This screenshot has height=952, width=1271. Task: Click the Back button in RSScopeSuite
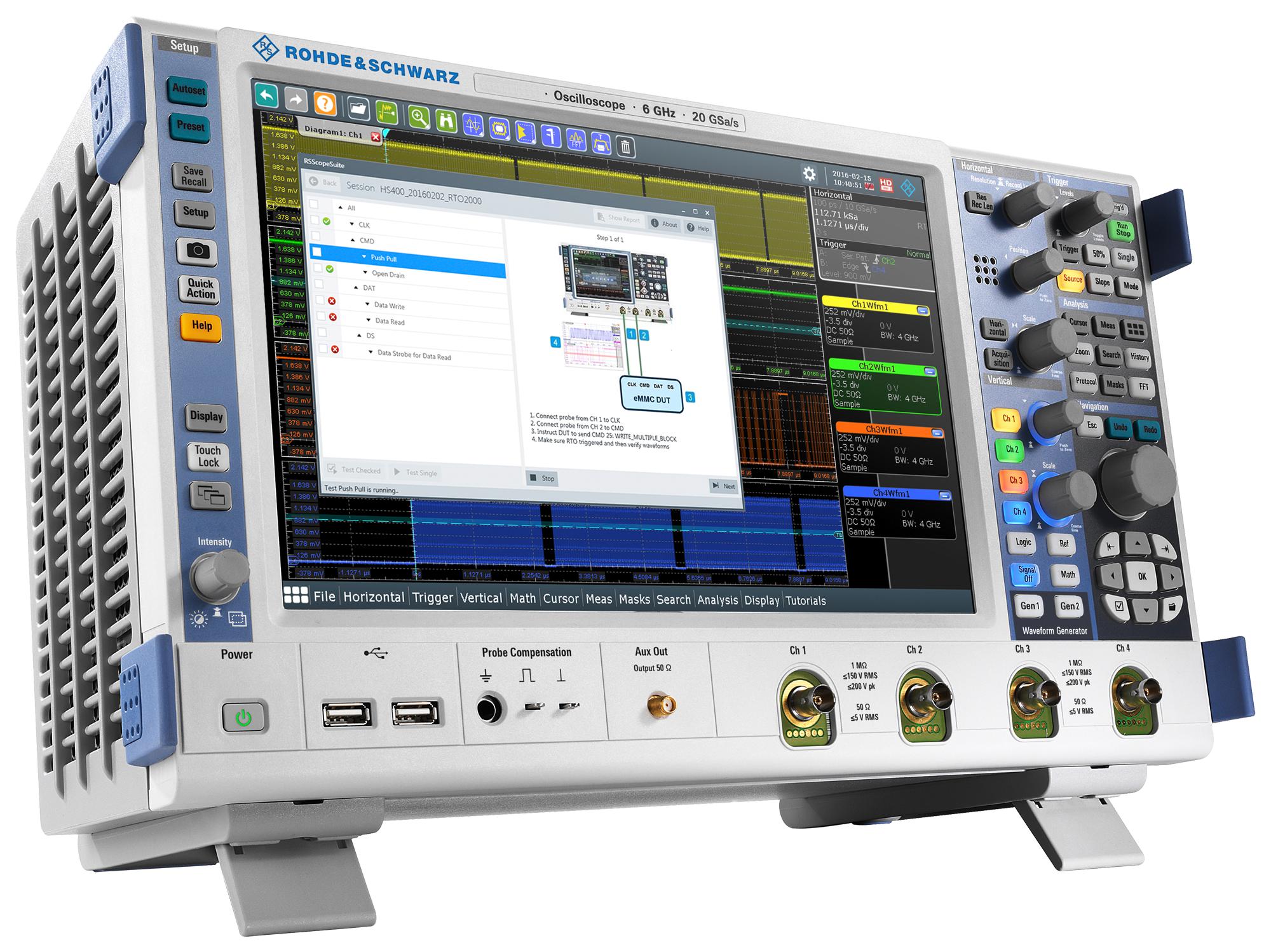pyautogui.click(x=323, y=182)
